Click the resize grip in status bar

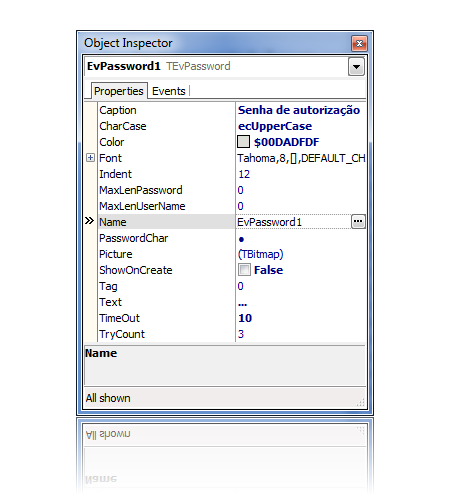pyautogui.click(x=360, y=402)
